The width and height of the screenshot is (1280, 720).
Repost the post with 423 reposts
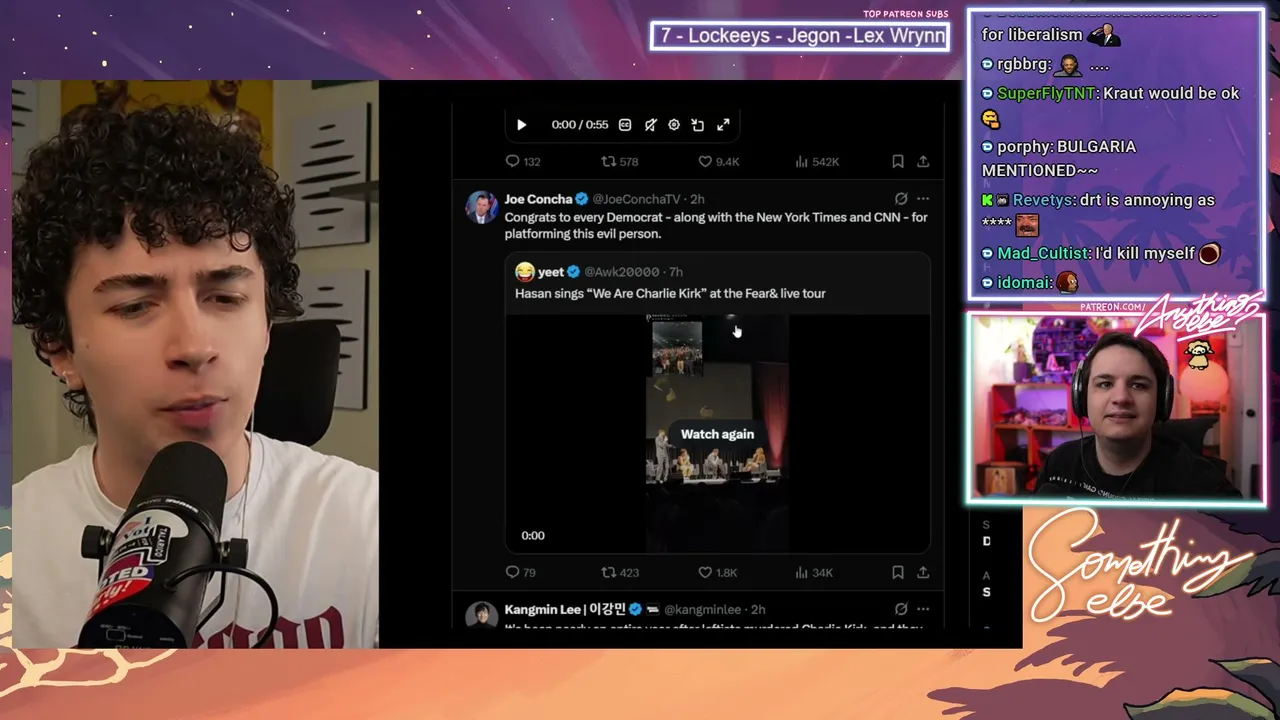pos(619,572)
